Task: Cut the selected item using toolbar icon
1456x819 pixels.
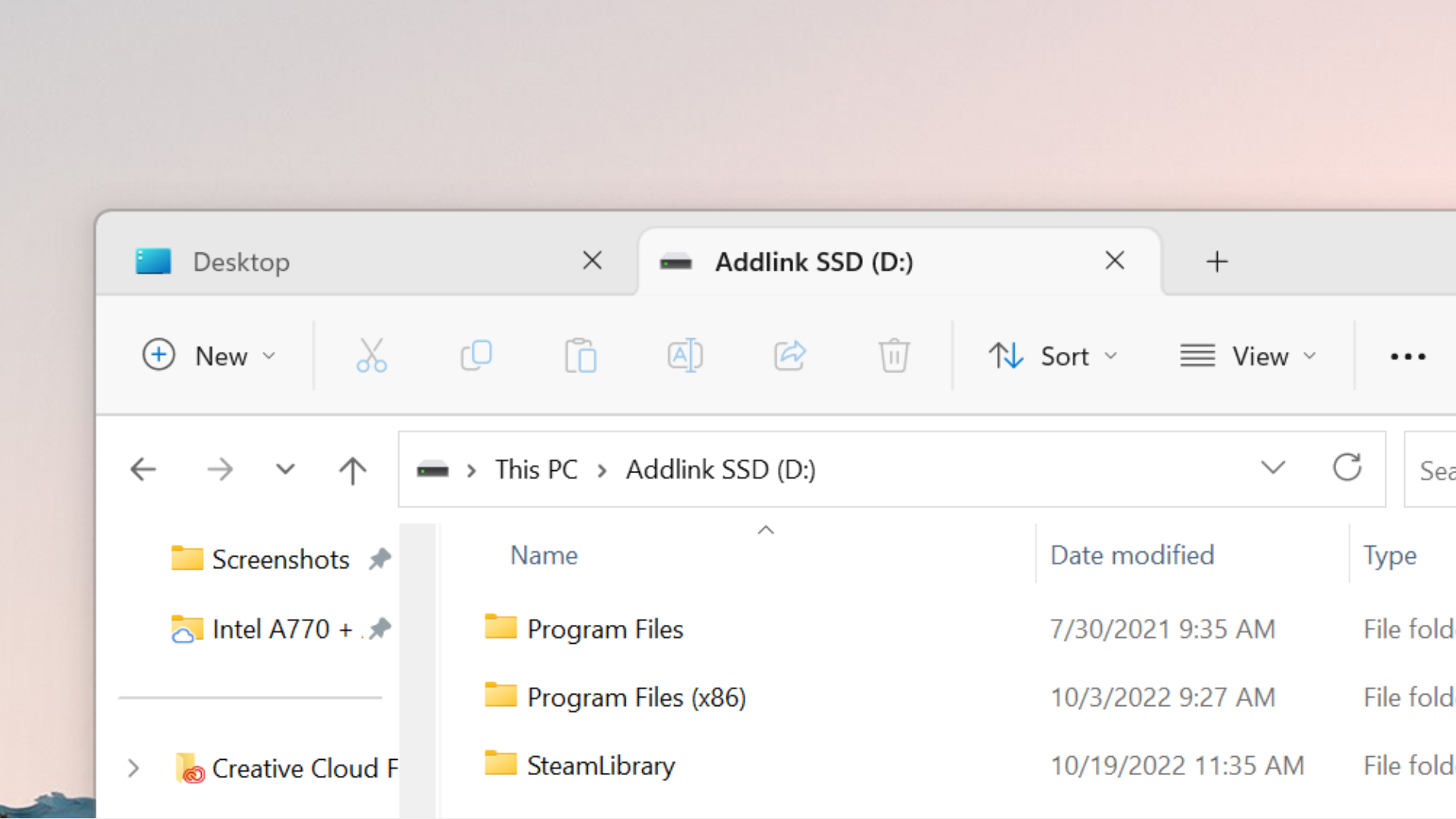Action: [x=371, y=355]
